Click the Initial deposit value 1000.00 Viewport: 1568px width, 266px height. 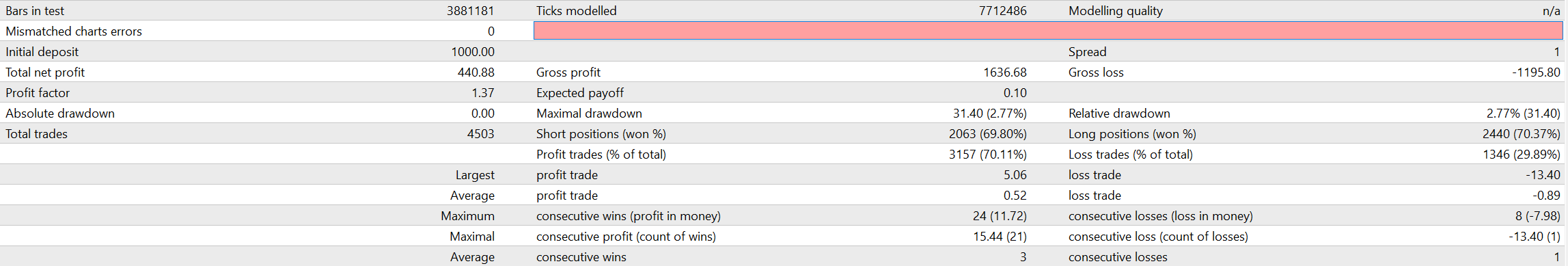[x=473, y=52]
